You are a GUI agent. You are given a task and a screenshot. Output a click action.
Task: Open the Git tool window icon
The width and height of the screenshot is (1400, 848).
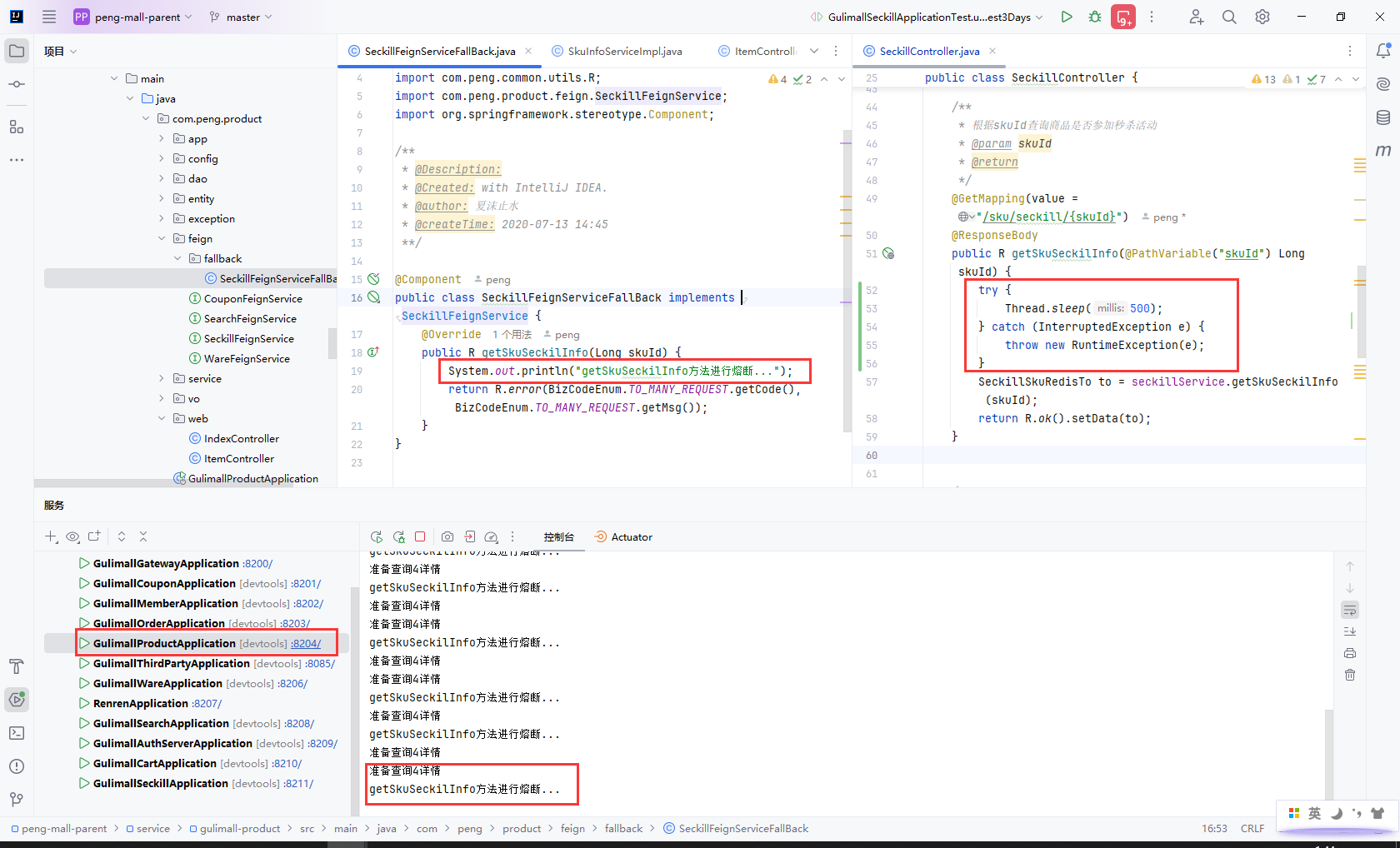[17, 800]
